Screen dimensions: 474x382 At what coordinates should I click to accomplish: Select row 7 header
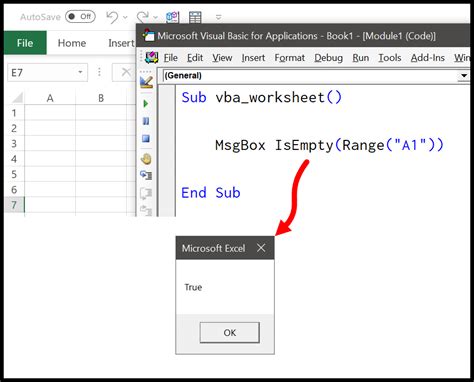14,205
